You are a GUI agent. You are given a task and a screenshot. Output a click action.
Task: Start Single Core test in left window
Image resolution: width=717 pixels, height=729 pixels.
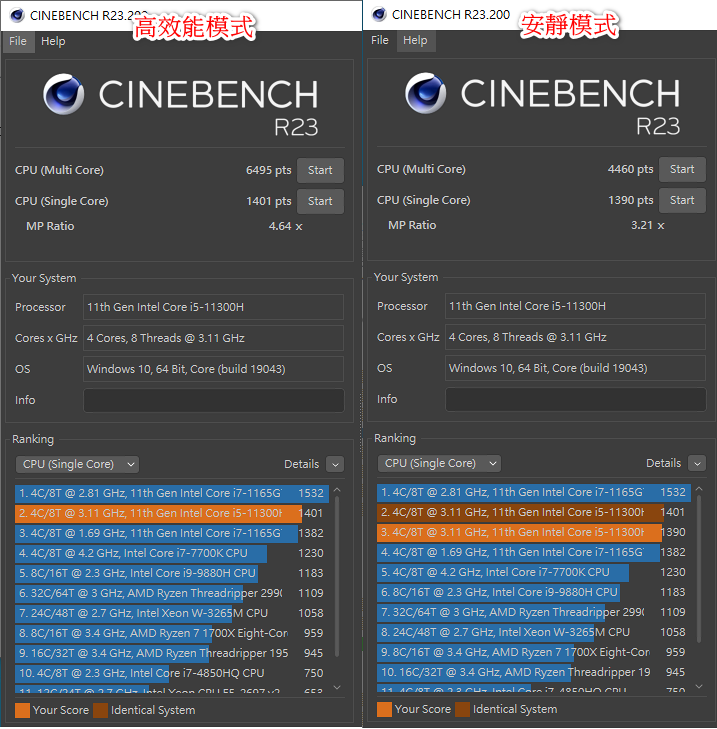tap(320, 201)
